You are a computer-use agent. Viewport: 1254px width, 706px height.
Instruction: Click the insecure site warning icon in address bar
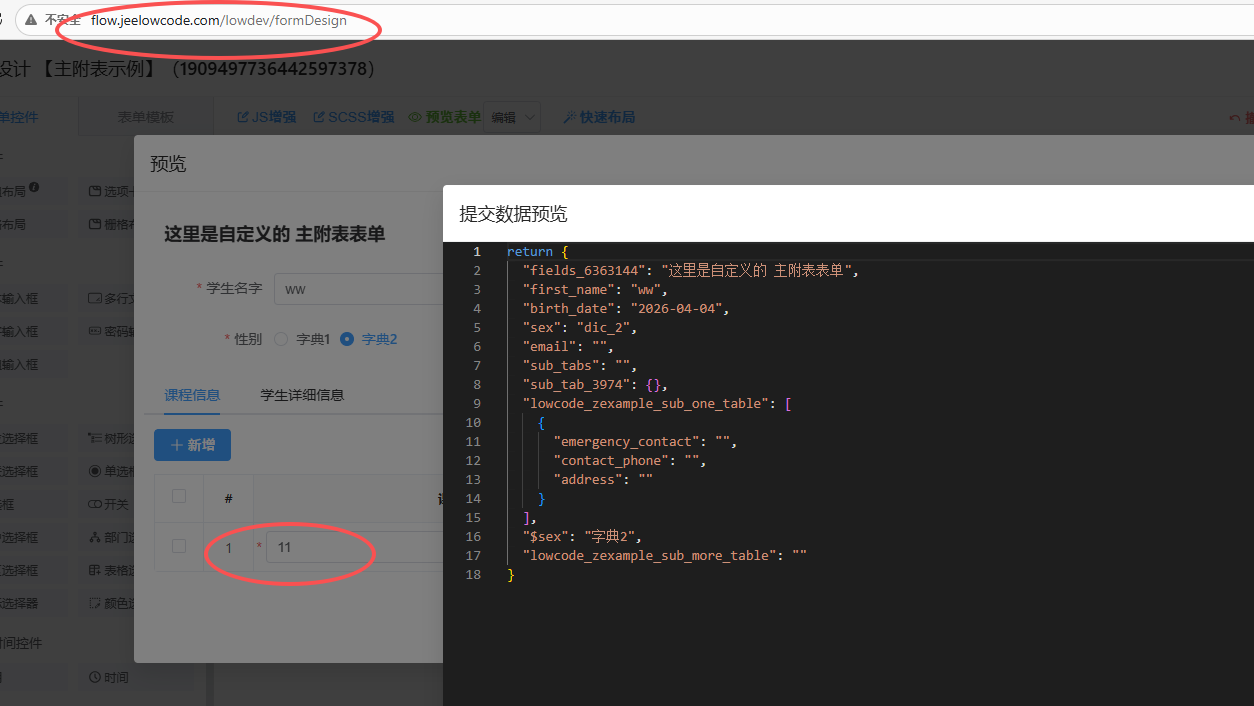pyautogui.click(x=31, y=20)
